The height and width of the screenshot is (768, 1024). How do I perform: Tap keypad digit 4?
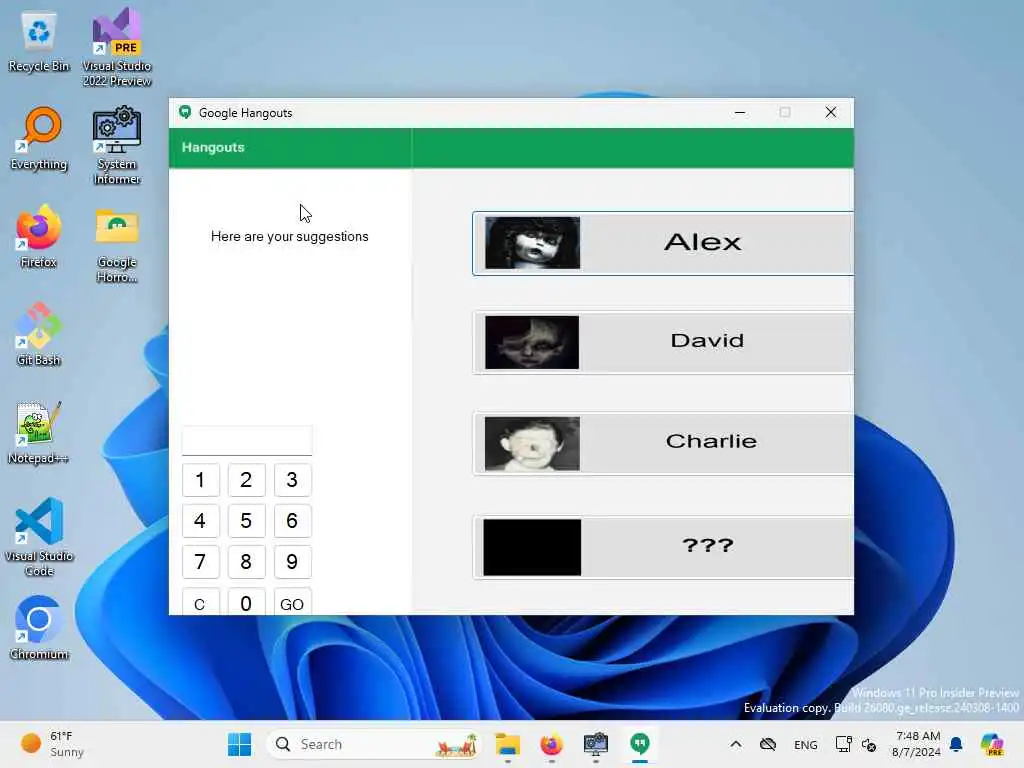point(200,520)
